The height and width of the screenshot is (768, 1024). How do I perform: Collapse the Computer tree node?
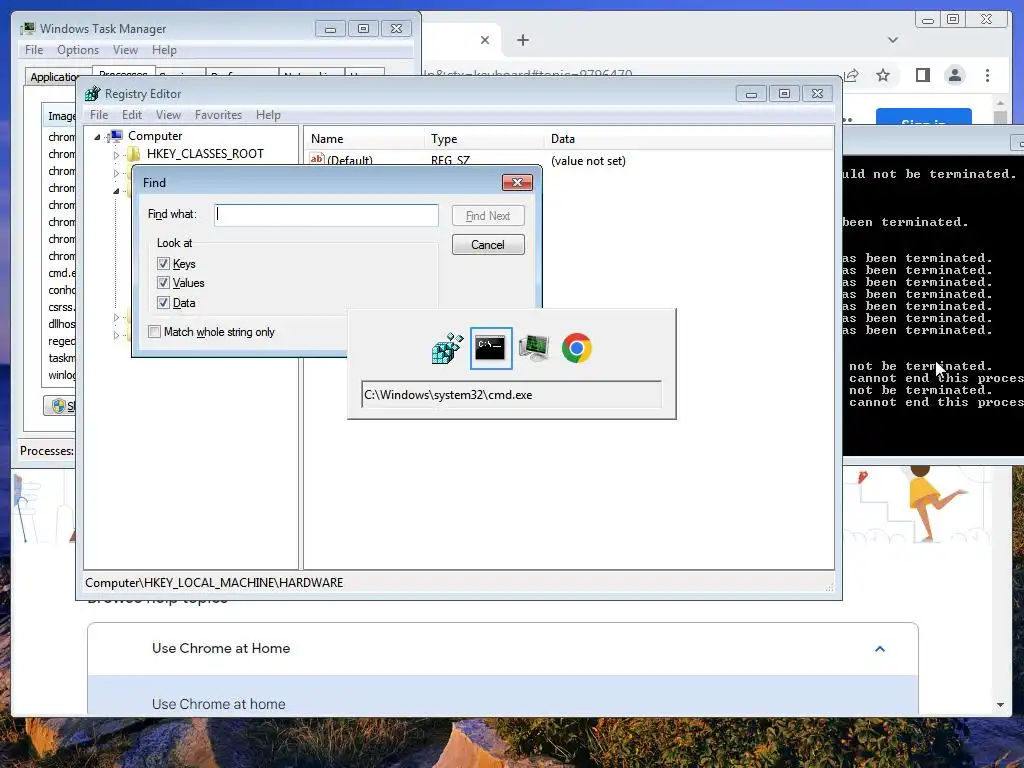pos(97,136)
